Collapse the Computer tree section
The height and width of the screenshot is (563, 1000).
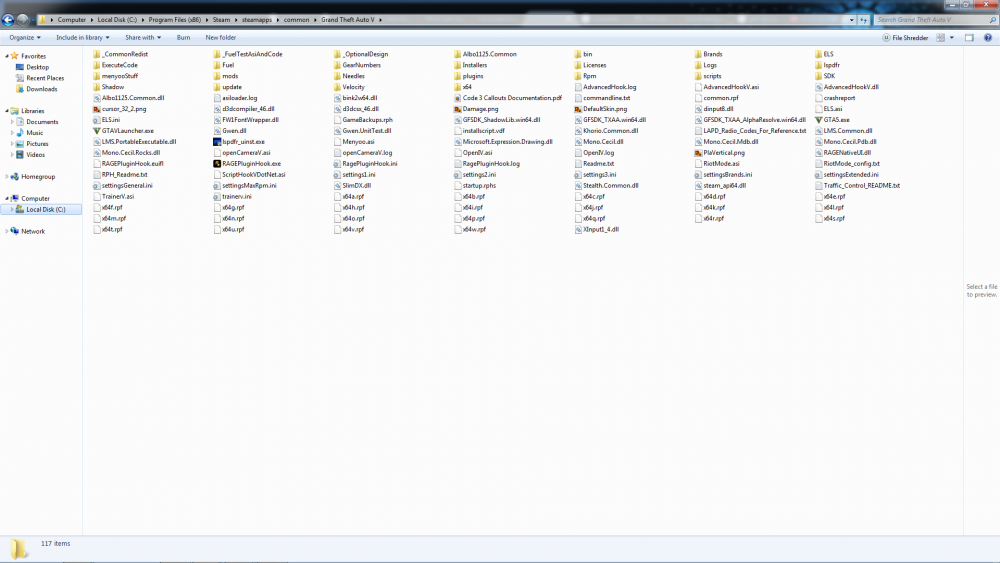(x=7, y=198)
